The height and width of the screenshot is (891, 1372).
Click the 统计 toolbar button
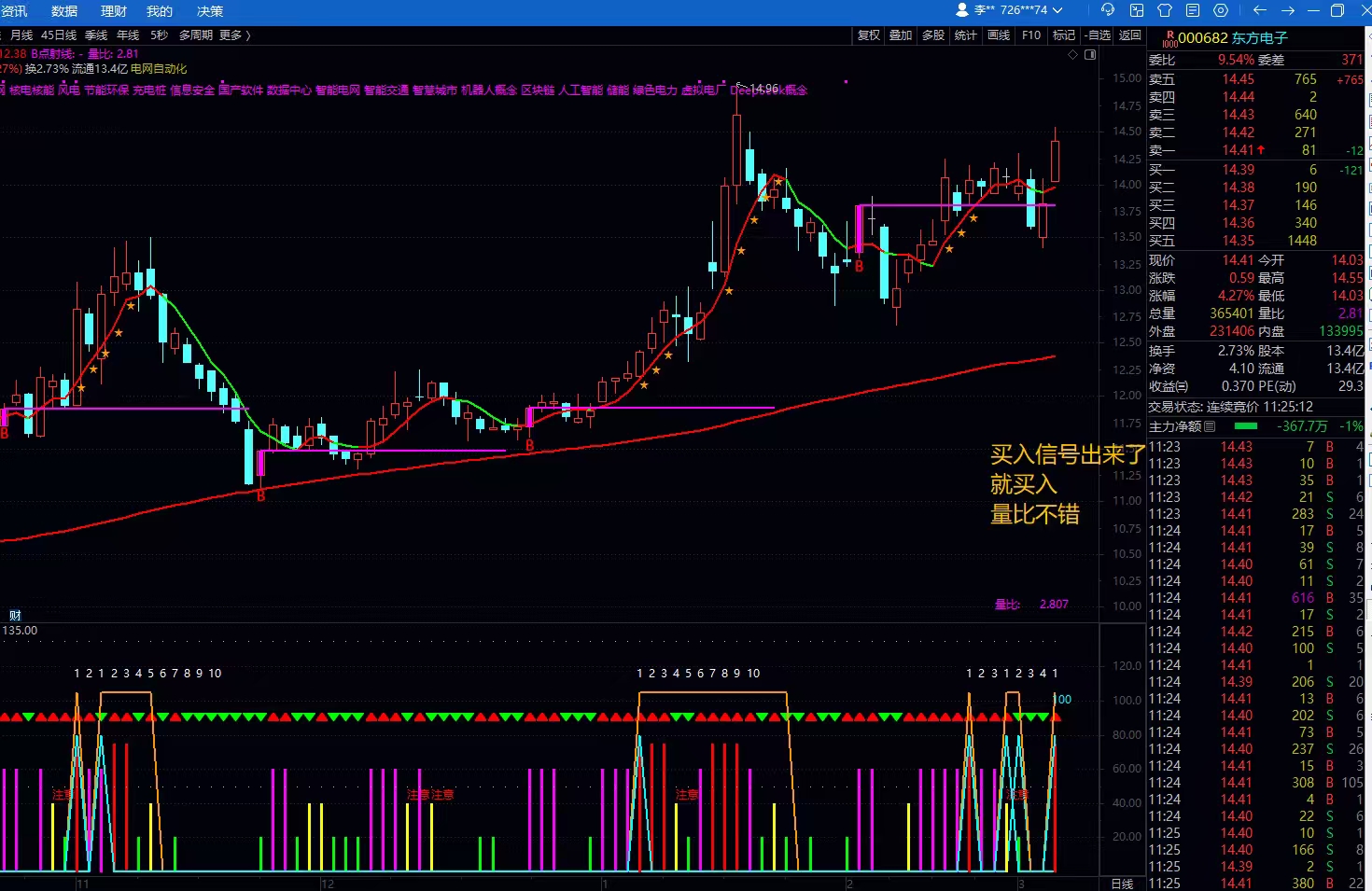tap(966, 35)
